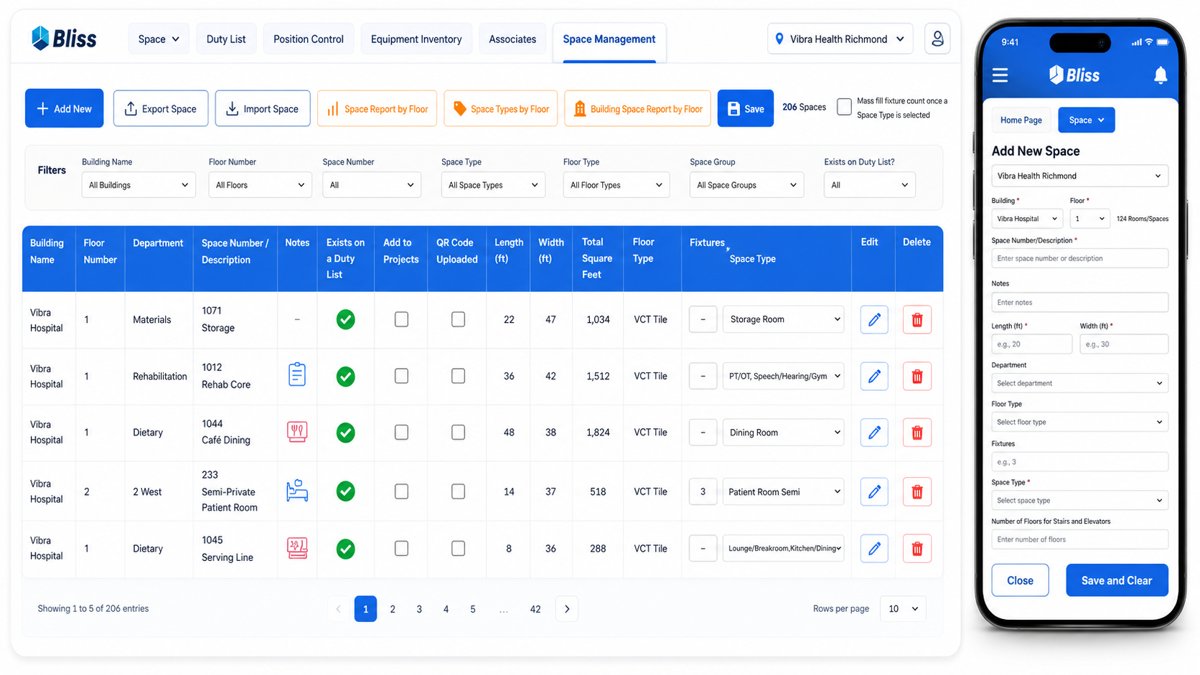The height and width of the screenshot is (675, 1200).
Task: Delete the 1012 Rehab Core row
Action: 917,376
